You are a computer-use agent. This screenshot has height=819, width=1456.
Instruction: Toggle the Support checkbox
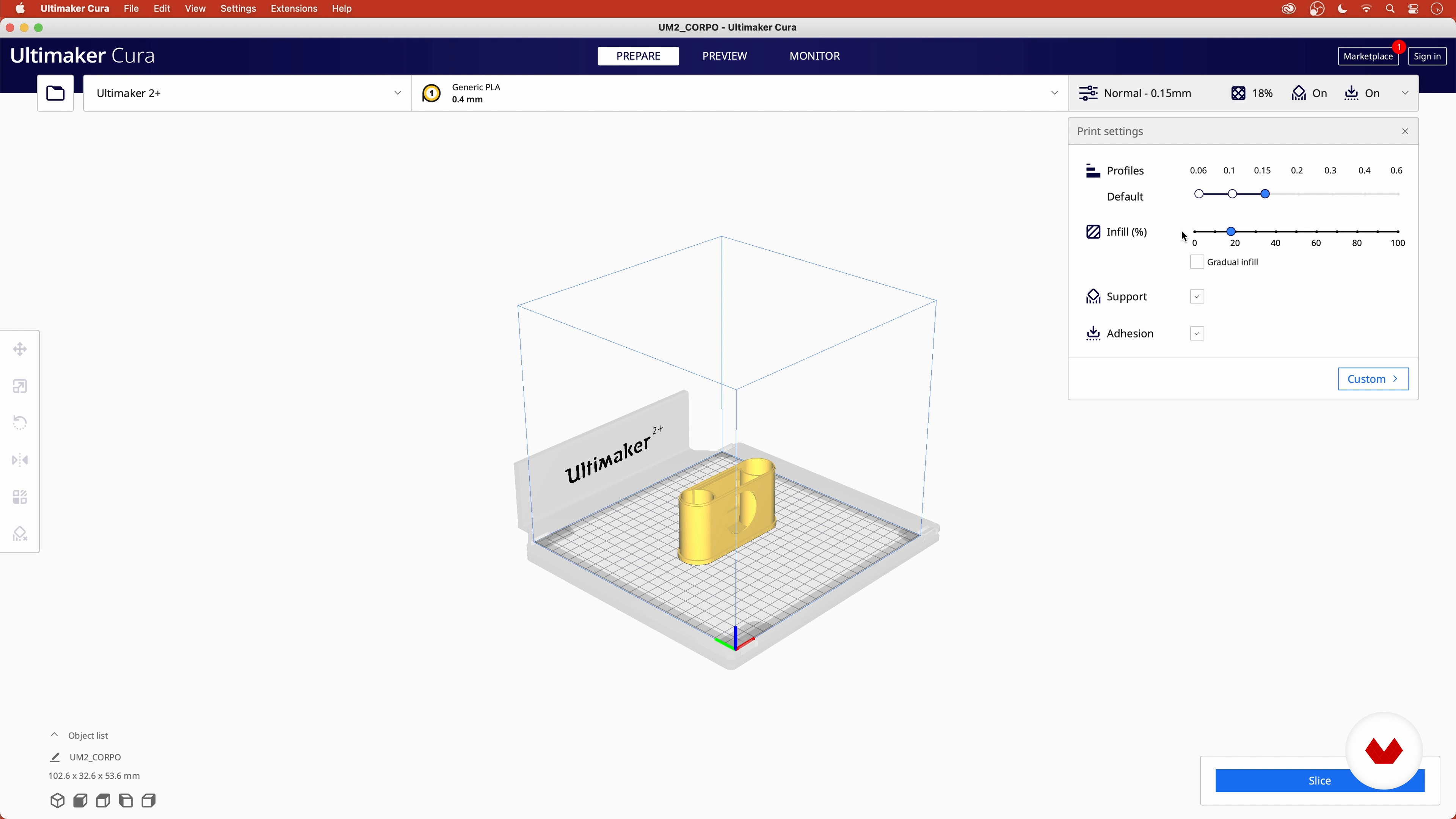(1197, 297)
